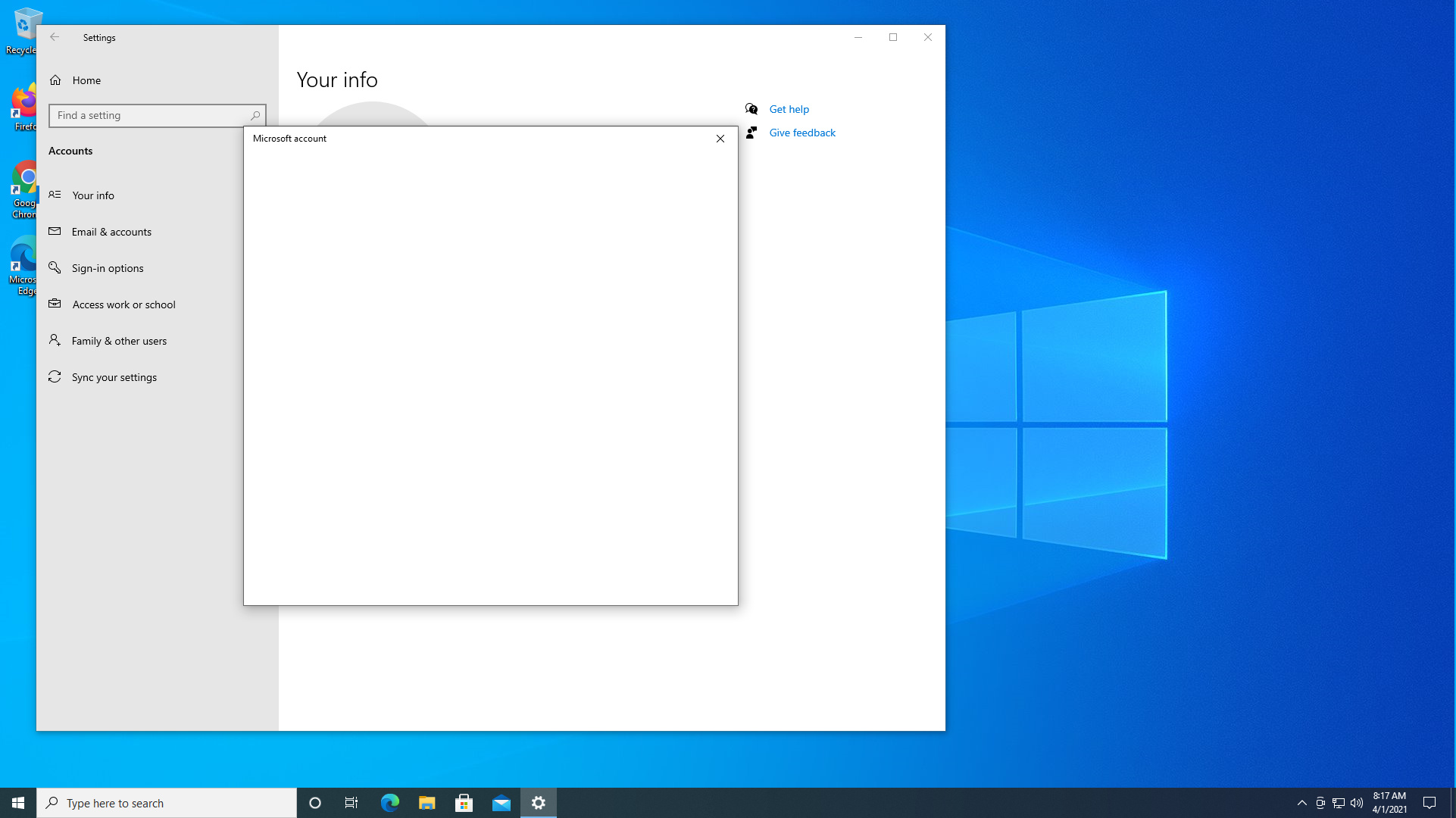
Task: Open Microsoft Edge from taskbar
Action: click(x=389, y=803)
